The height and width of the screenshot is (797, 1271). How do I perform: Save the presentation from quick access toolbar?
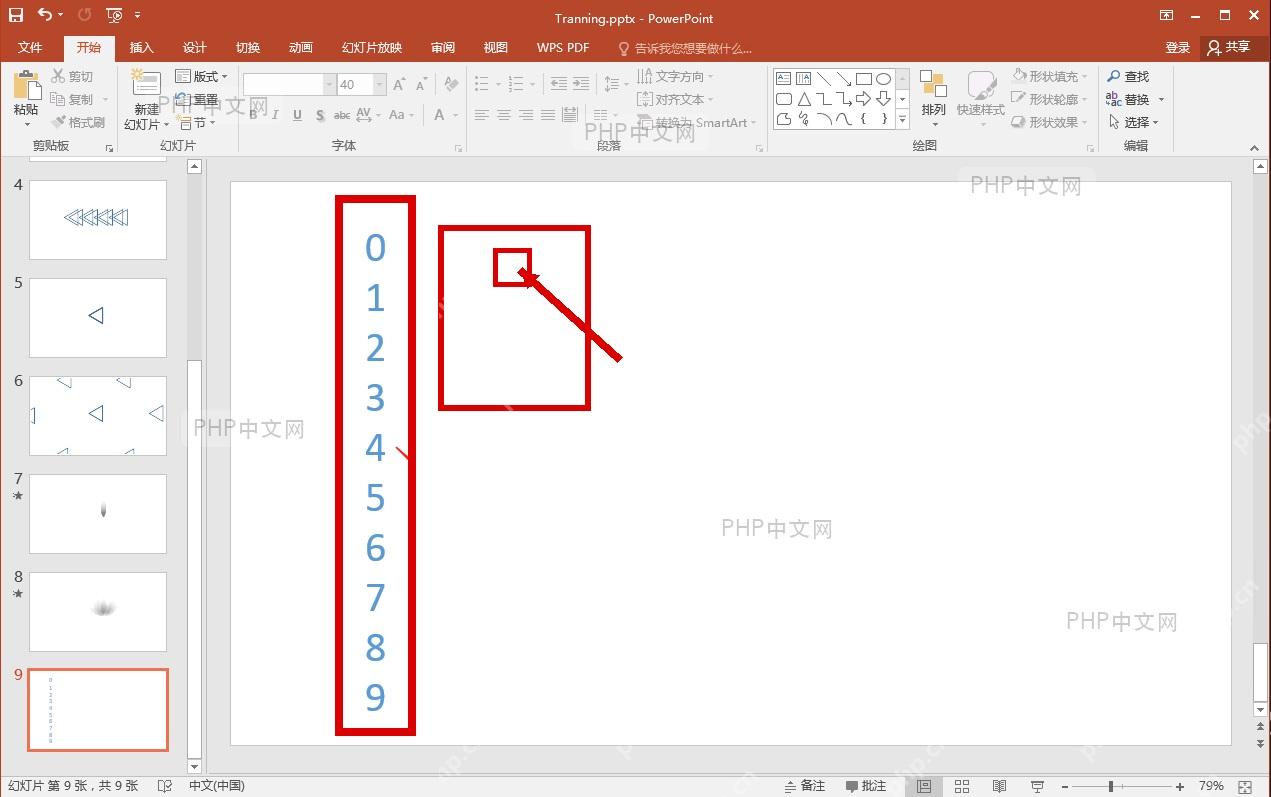tap(16, 15)
